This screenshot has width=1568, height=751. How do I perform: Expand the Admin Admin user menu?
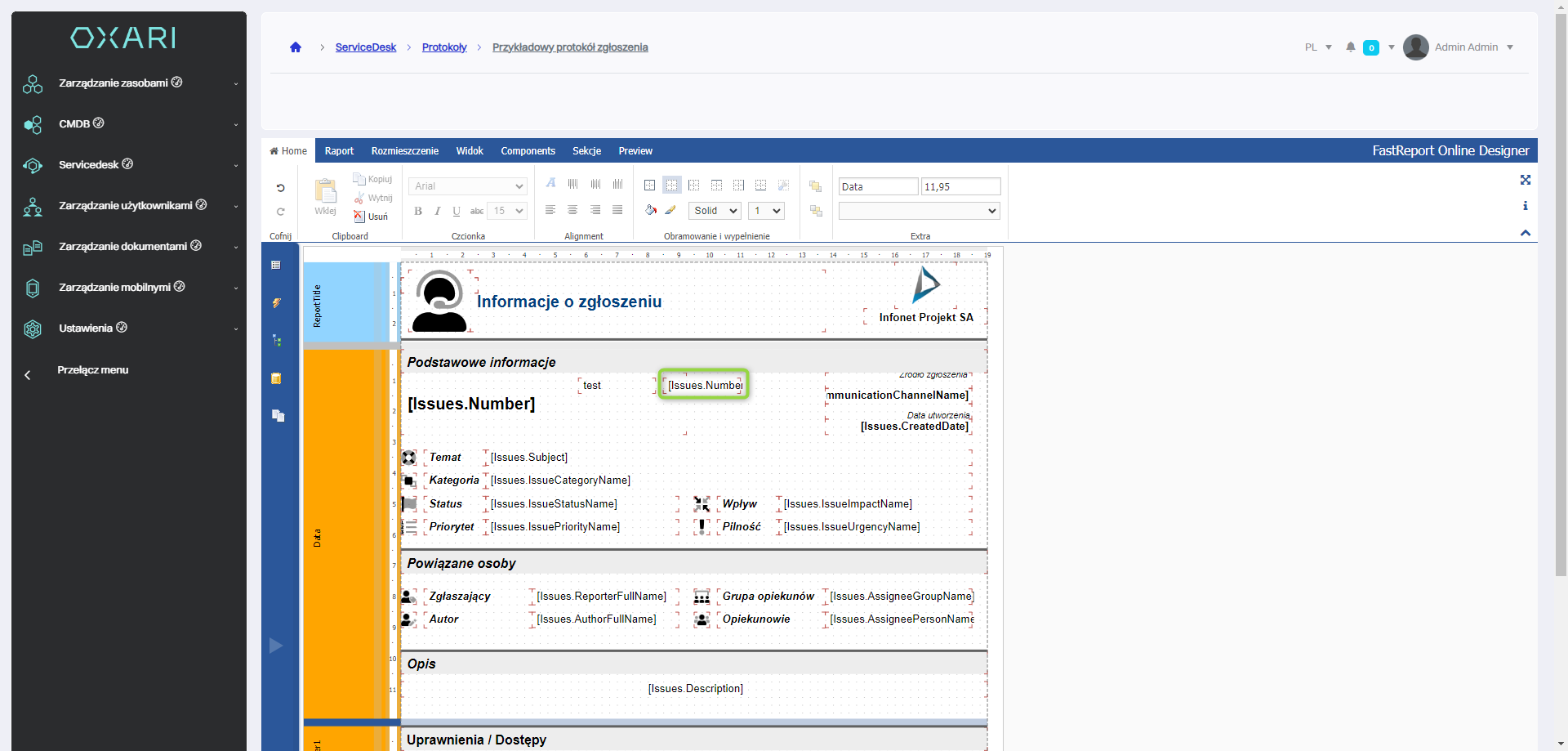coord(1466,47)
